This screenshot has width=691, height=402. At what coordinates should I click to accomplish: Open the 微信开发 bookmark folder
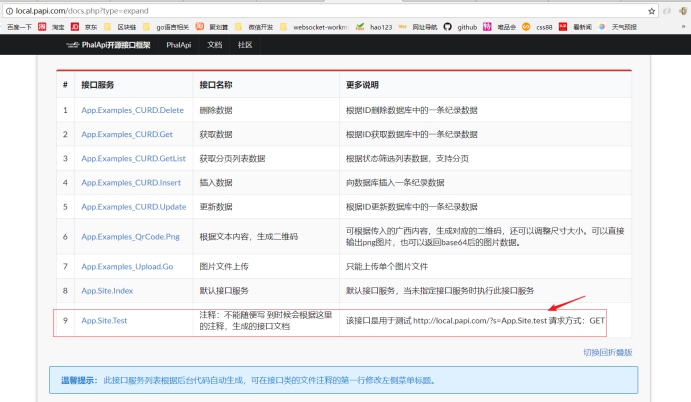coord(254,27)
